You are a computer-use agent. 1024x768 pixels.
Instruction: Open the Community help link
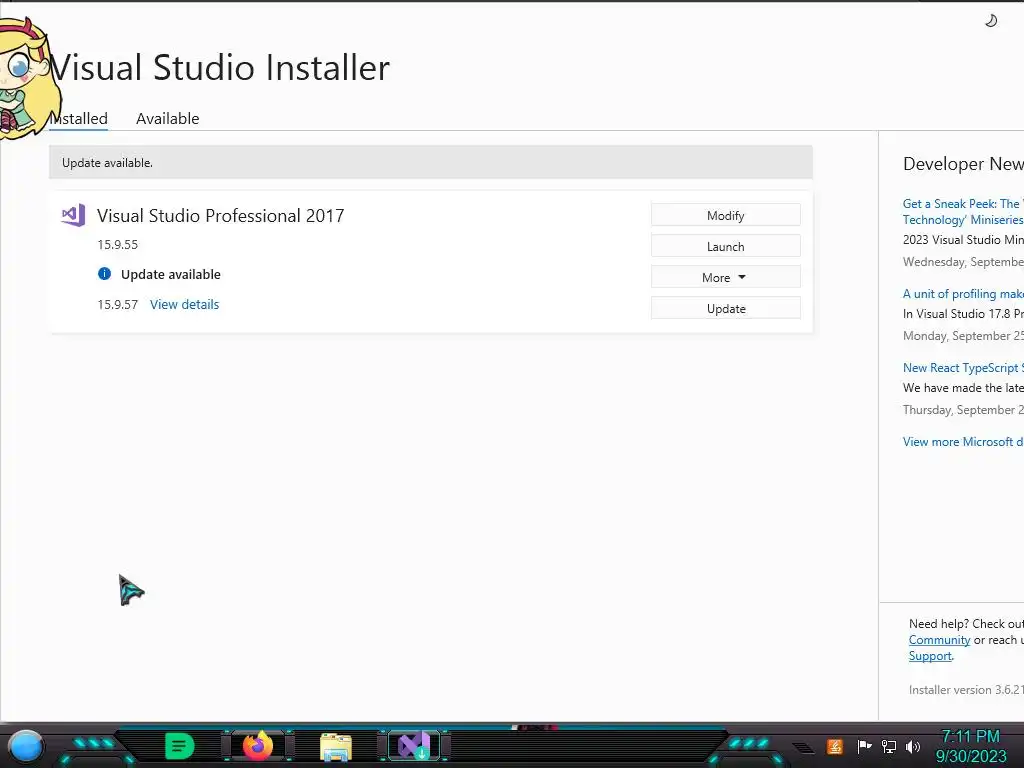(939, 640)
